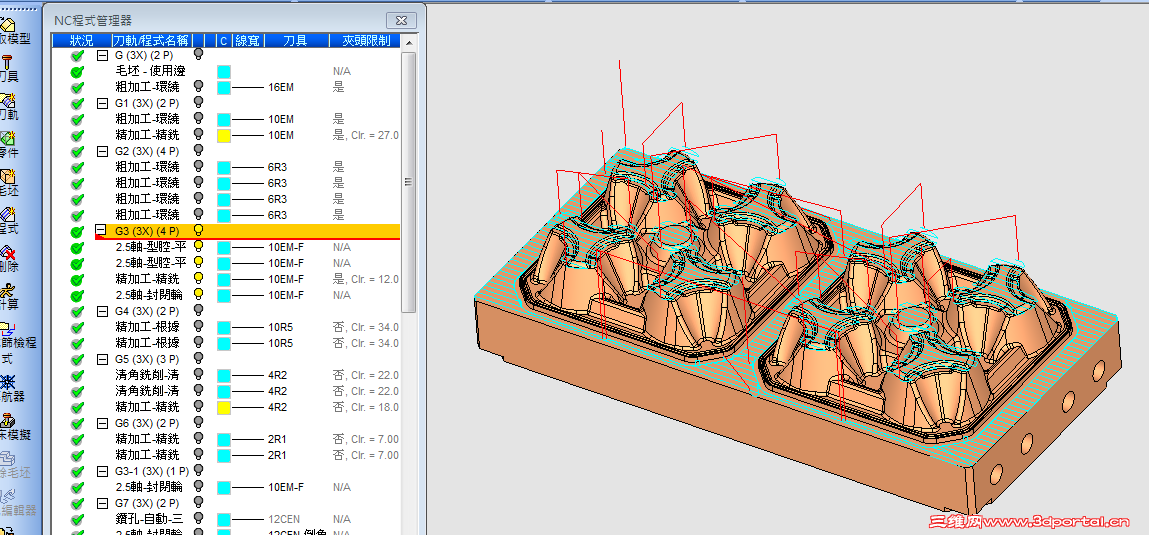Screen dimensions: 1149x535
Task: Click the '否, Clr. = 18.0' holder limit value
Action: (366, 407)
